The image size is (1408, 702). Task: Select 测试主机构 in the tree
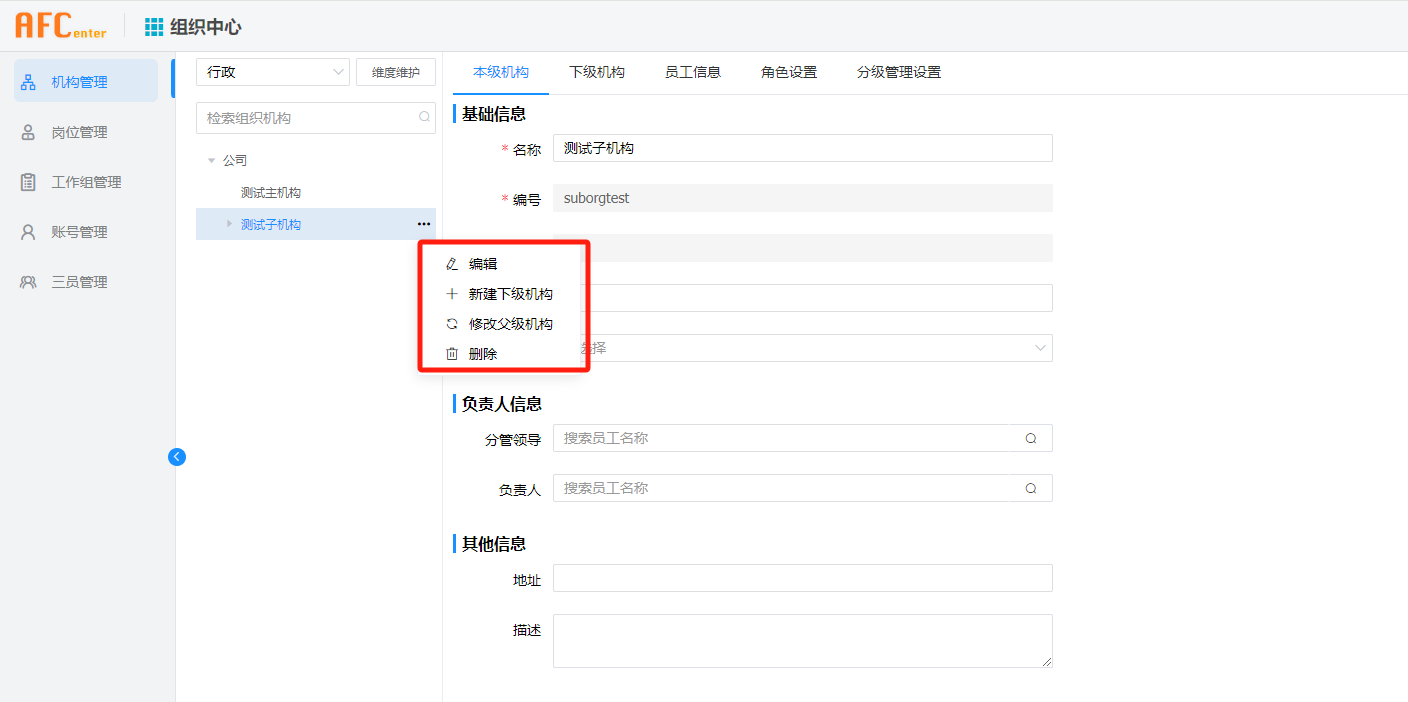pyautogui.click(x=271, y=192)
